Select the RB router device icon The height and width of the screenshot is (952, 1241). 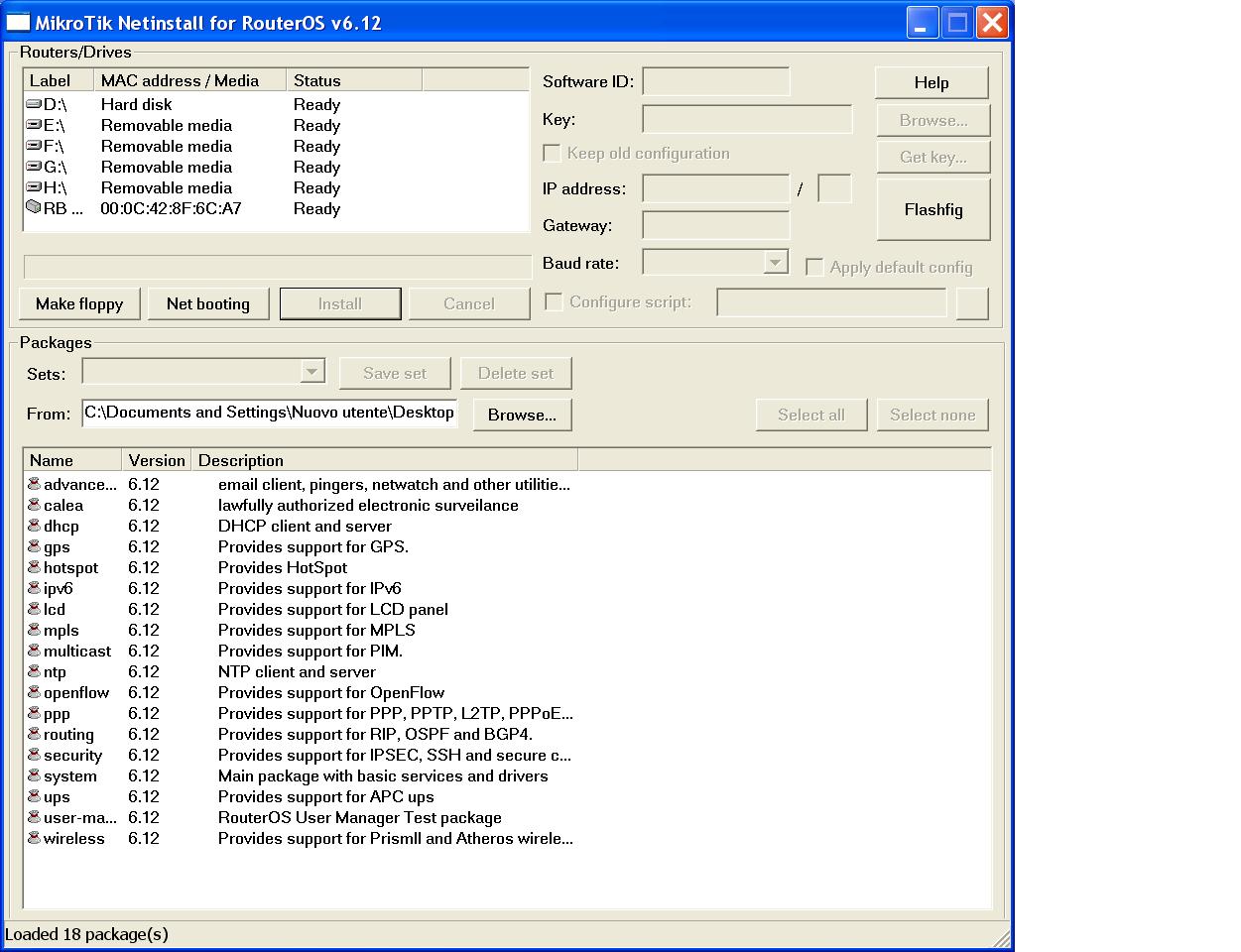[x=33, y=208]
